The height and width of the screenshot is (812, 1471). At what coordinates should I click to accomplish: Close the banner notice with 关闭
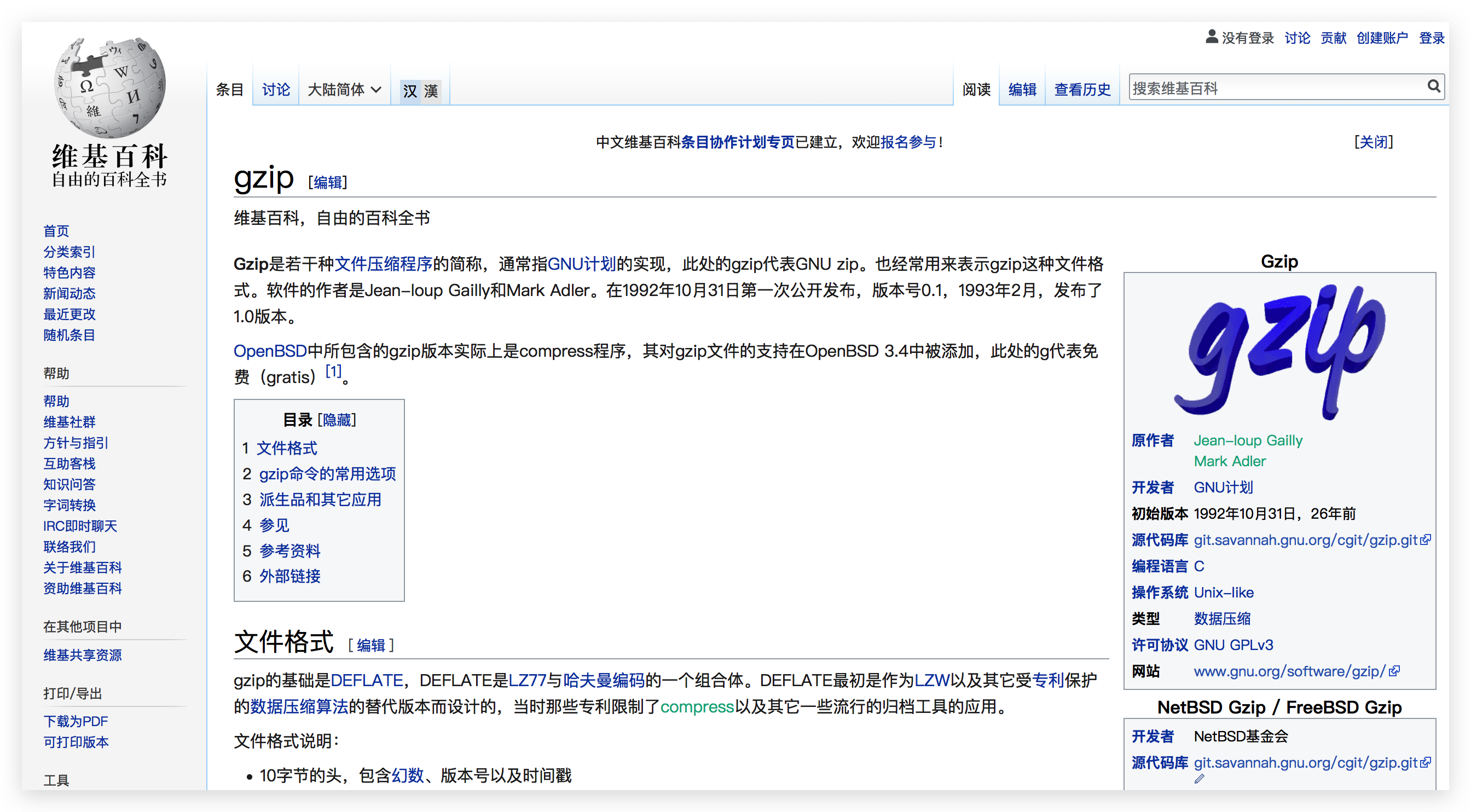coord(1374,142)
